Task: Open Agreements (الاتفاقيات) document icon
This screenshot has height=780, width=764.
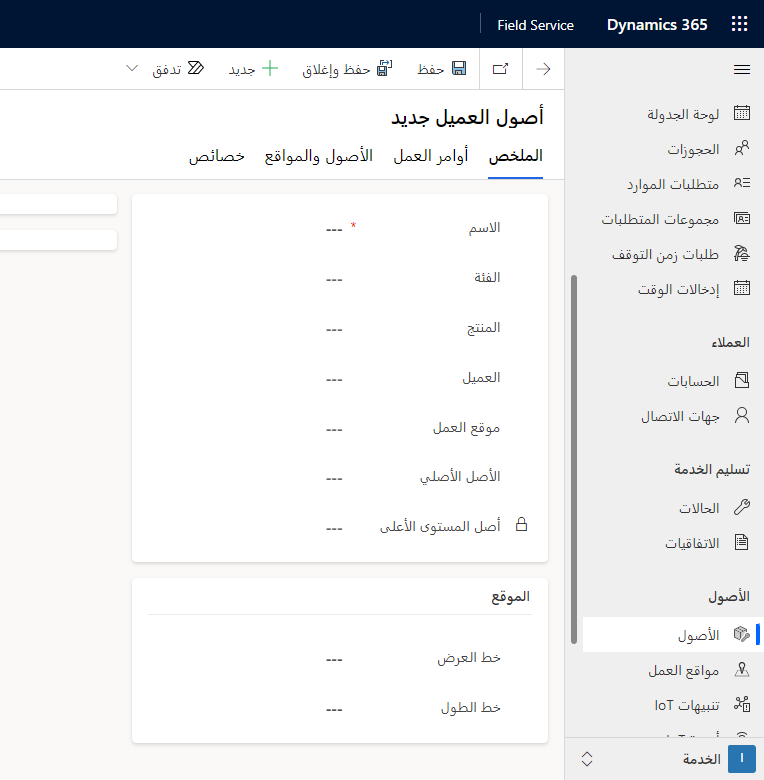Action: (742, 542)
